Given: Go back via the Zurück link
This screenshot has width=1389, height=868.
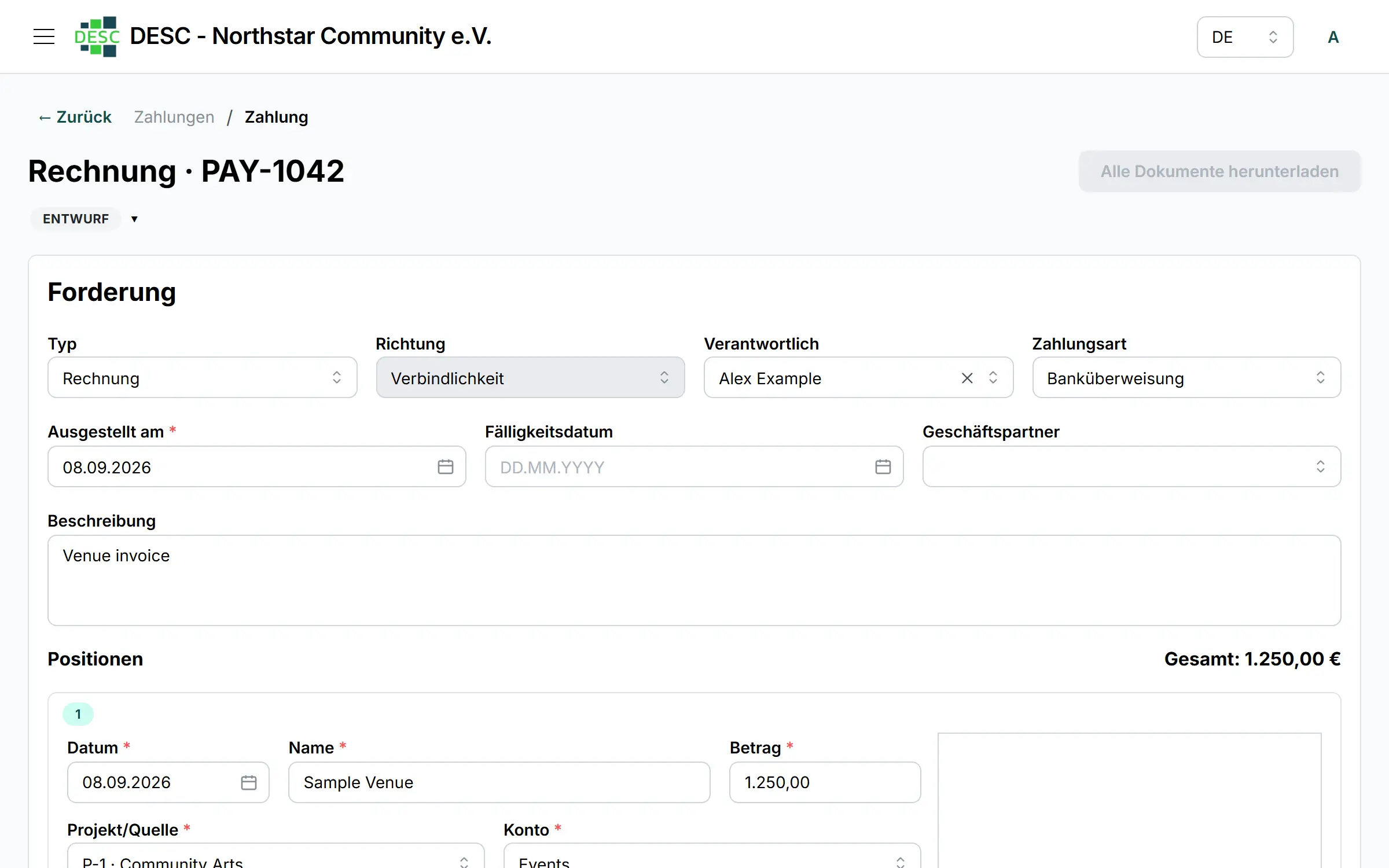Looking at the screenshot, I should click(75, 117).
